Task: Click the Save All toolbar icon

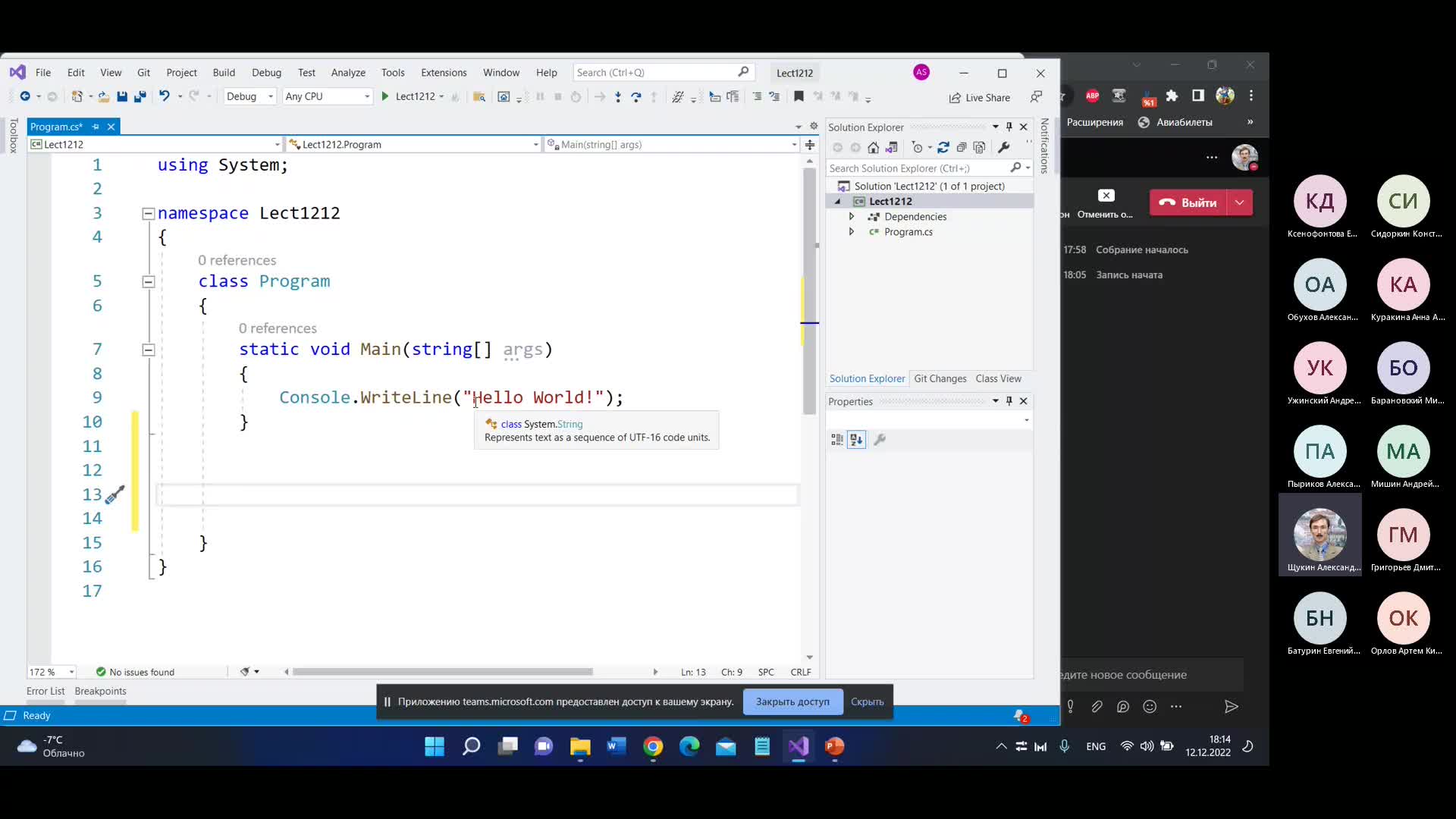Action: click(140, 96)
